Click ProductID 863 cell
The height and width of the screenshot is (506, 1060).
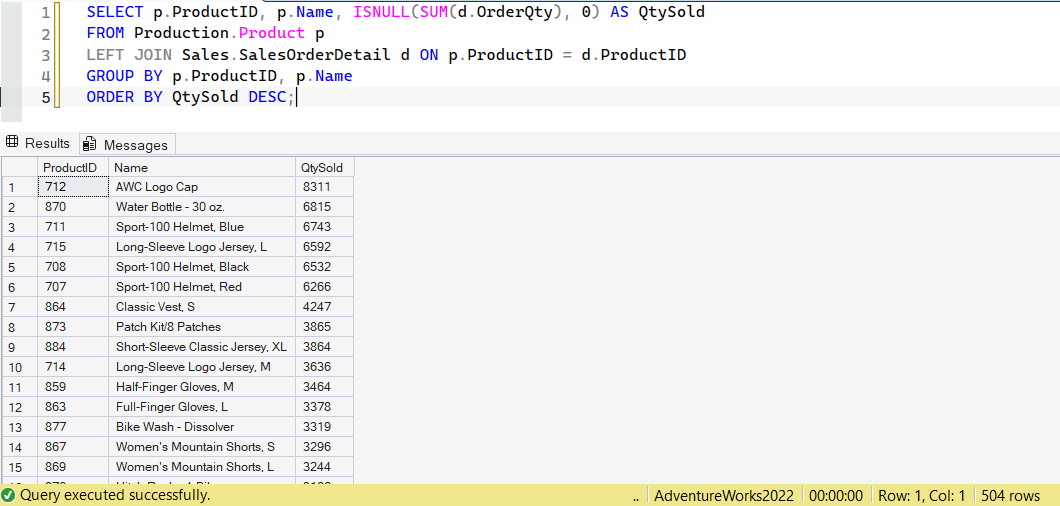coord(74,407)
